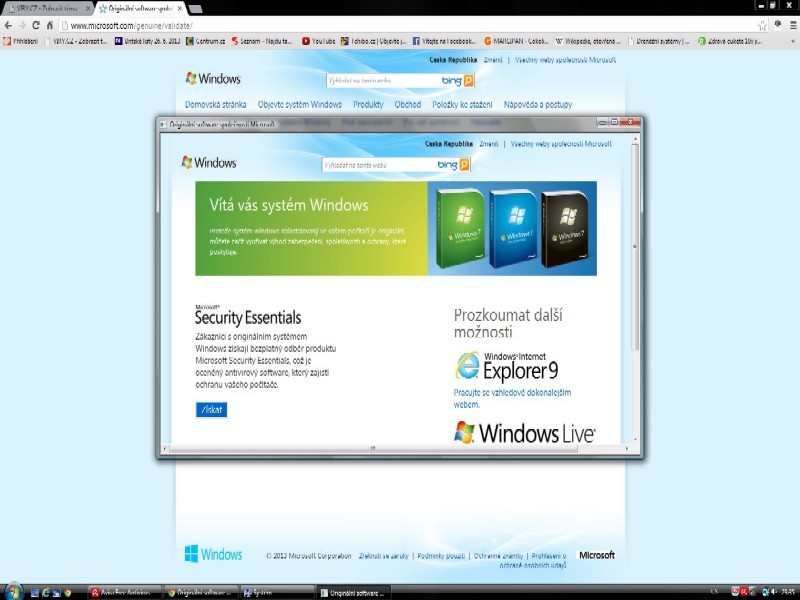Bookmark this page with the star icon
This screenshot has height=600, width=800.
762,25
